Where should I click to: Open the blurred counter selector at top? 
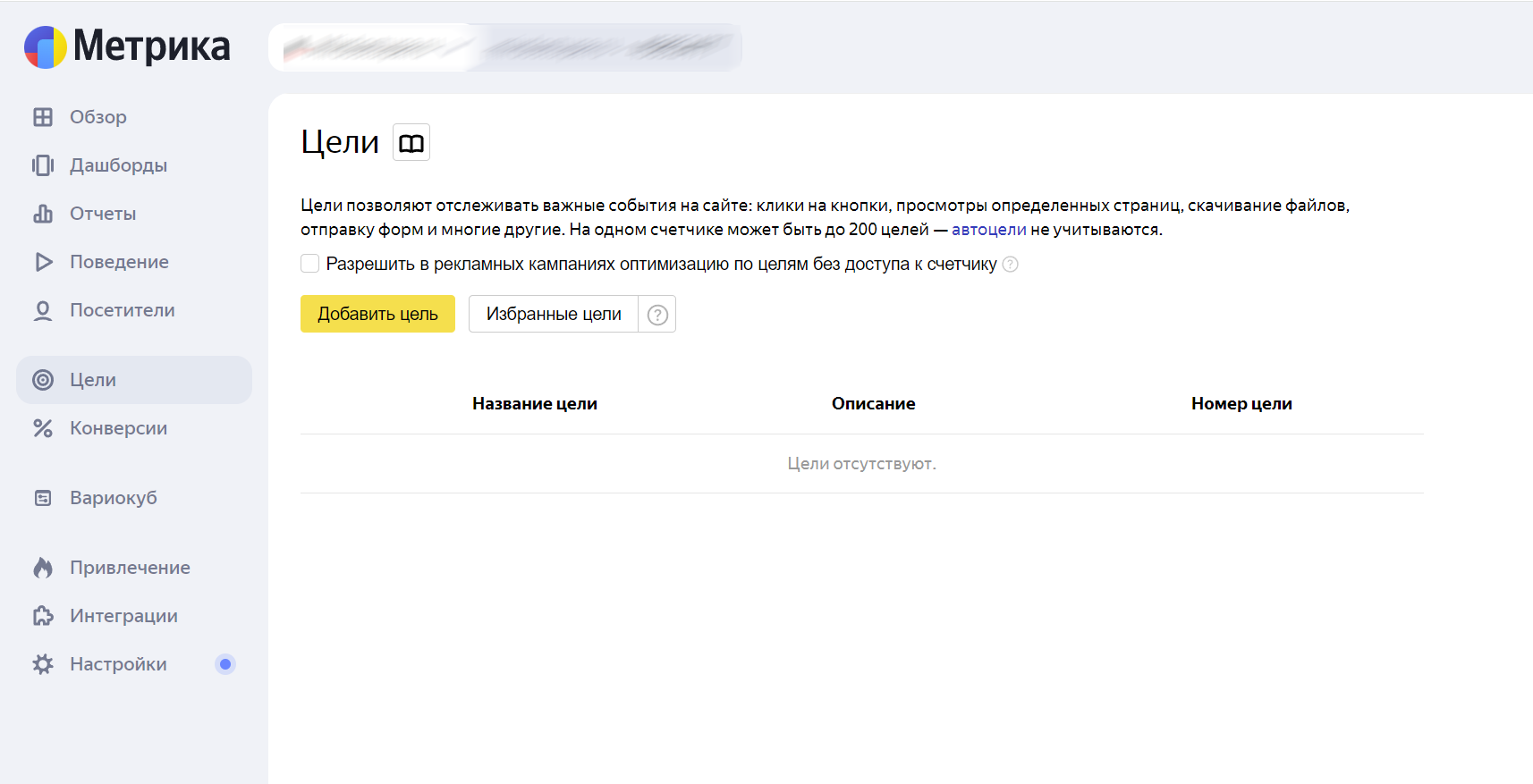tap(504, 47)
